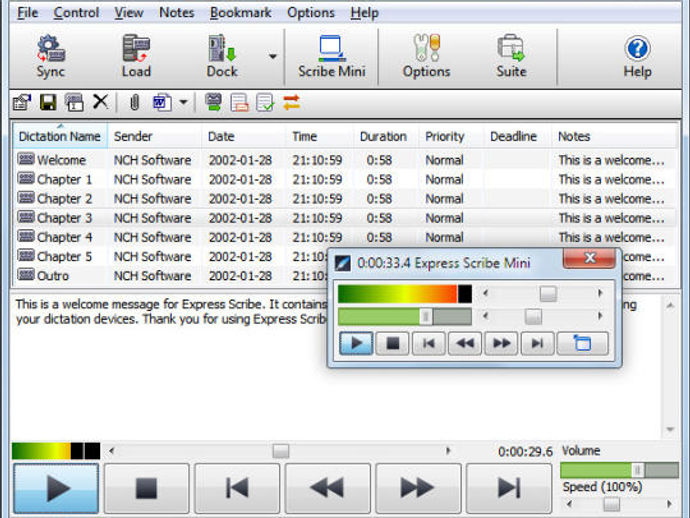Click the Scribe Mini speed slider thumb
The image size is (690, 518).
point(533,316)
